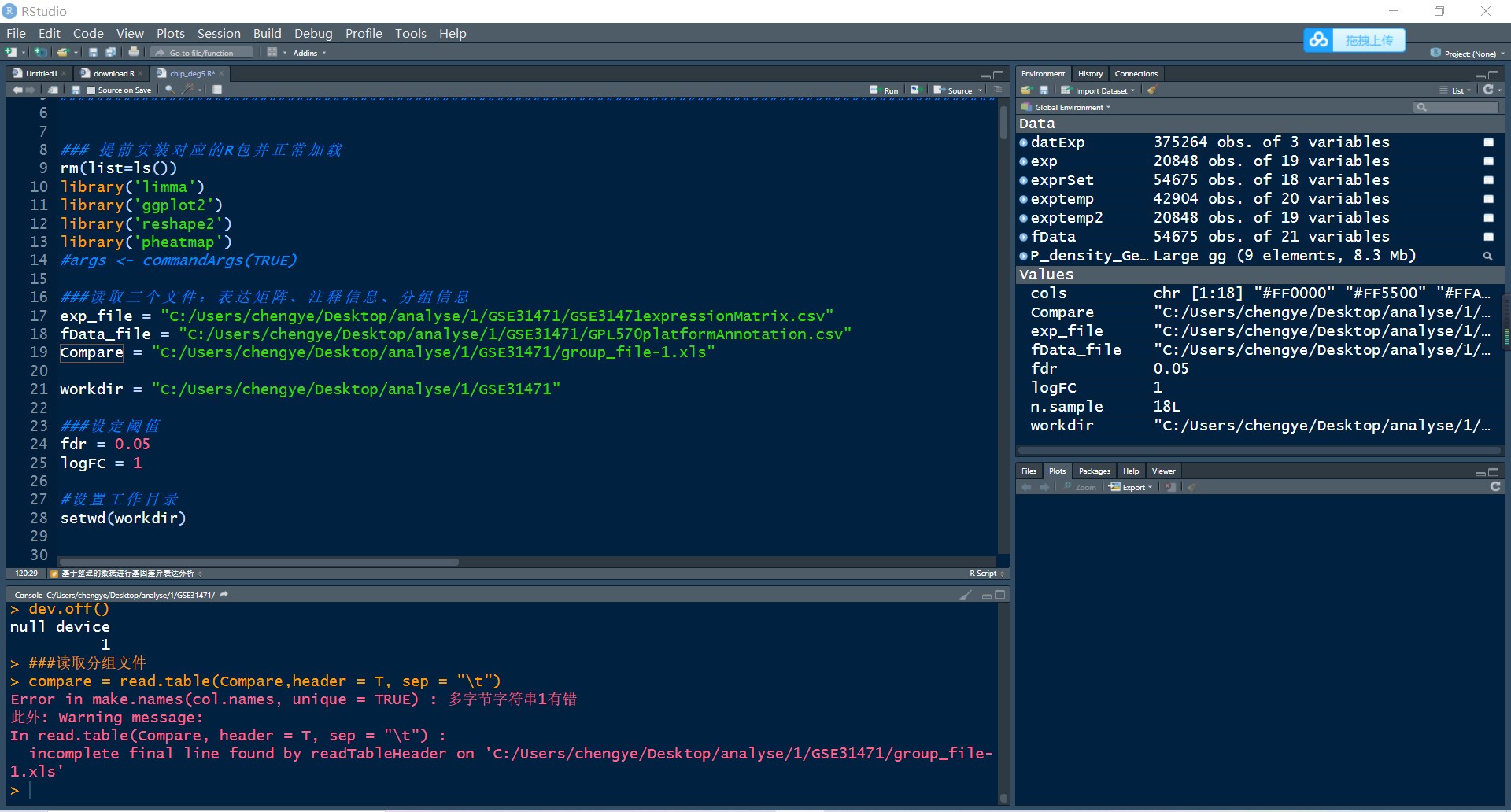Switch to the History tab
The width and height of the screenshot is (1511, 812).
point(1090,73)
